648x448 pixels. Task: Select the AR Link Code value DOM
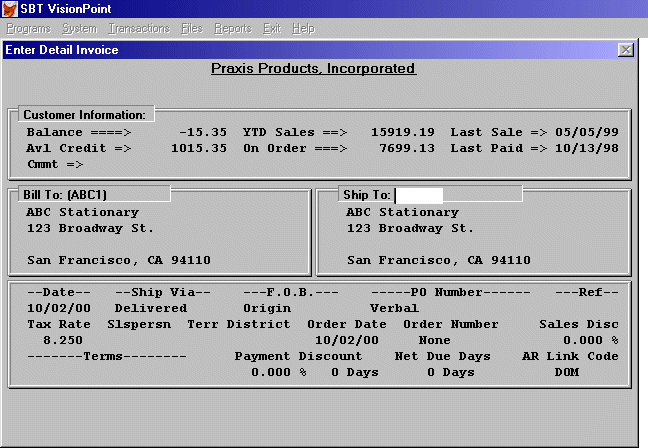coord(567,372)
